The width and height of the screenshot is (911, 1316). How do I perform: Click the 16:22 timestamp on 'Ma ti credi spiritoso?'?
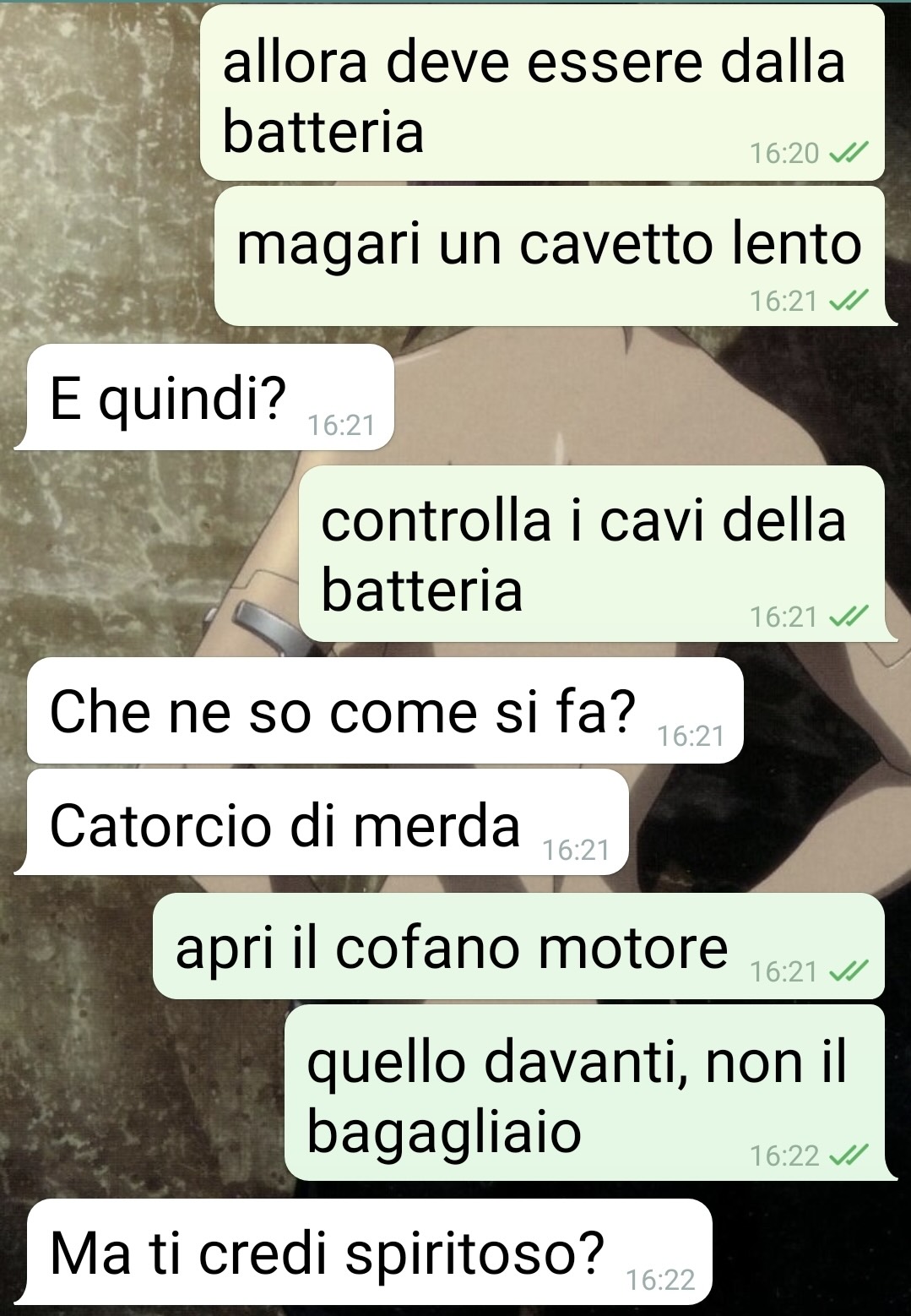661,1281
